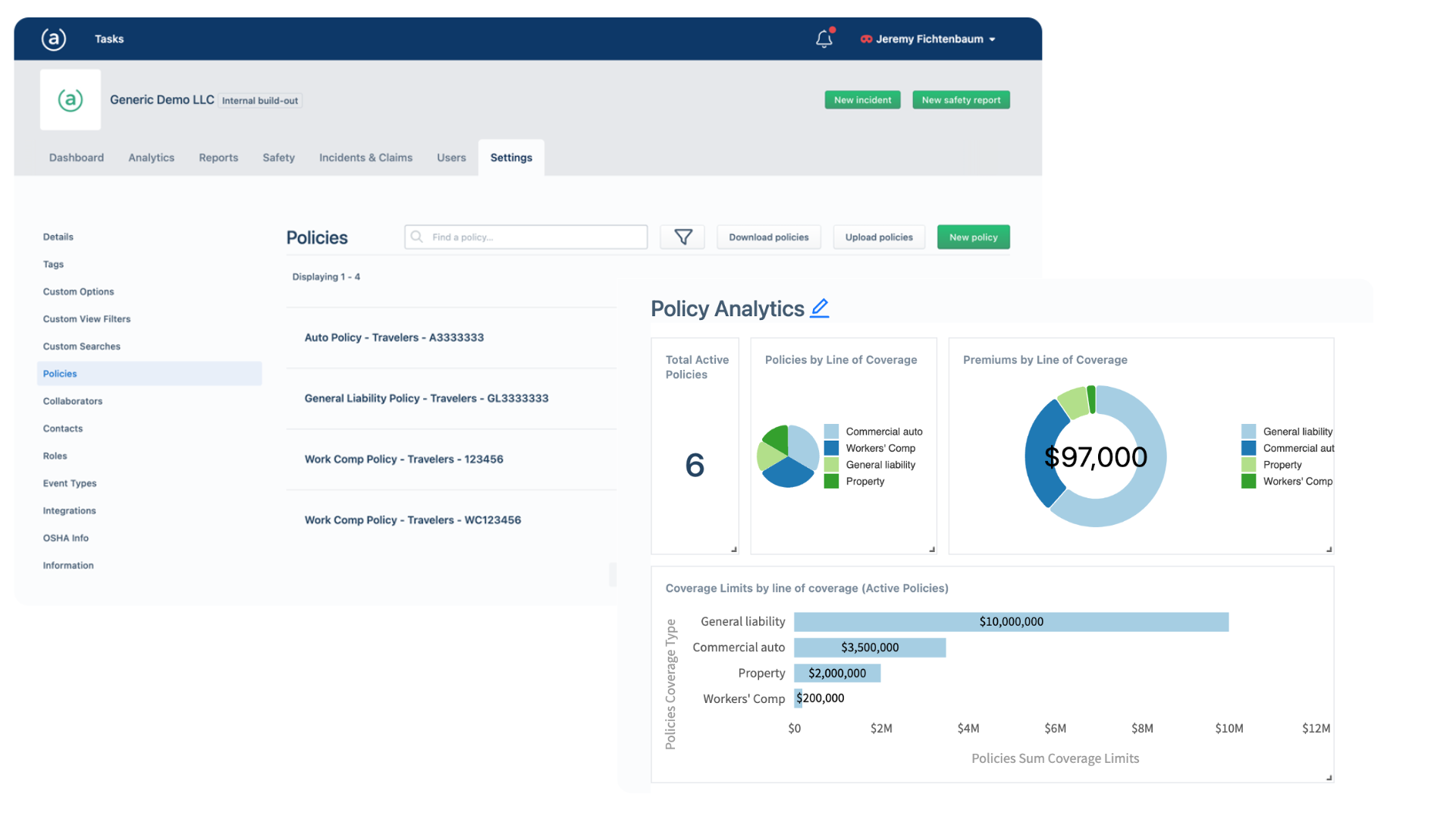Open the Reports tab
1456x819 pixels.
[x=218, y=158]
